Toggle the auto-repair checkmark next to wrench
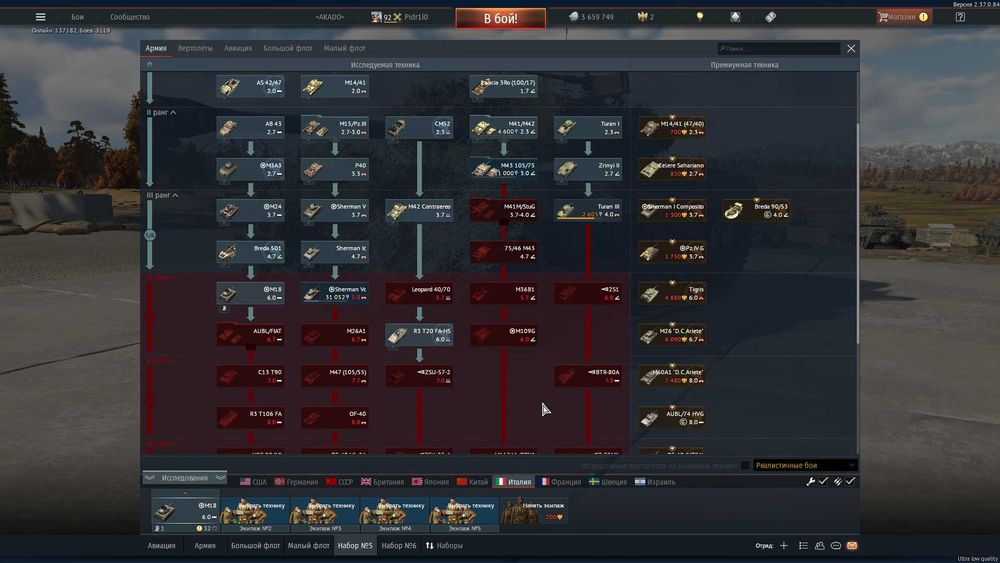 [823, 481]
